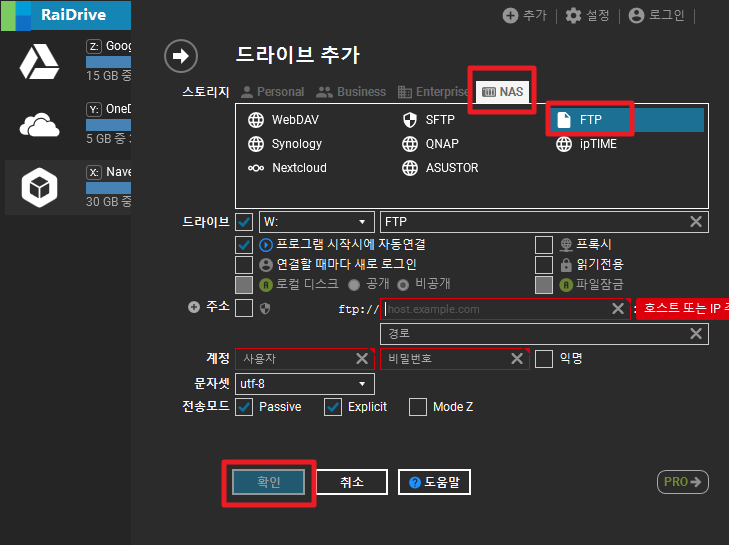Select FTP storage type

click(629, 120)
